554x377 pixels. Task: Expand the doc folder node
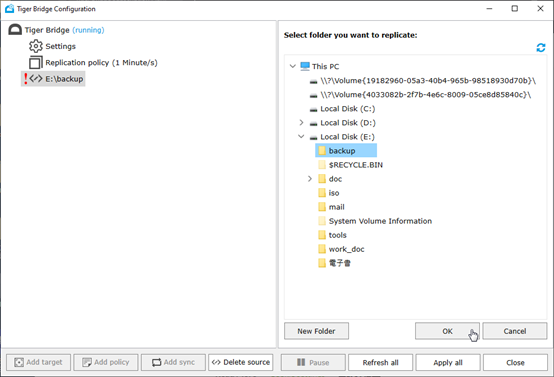coord(310,179)
